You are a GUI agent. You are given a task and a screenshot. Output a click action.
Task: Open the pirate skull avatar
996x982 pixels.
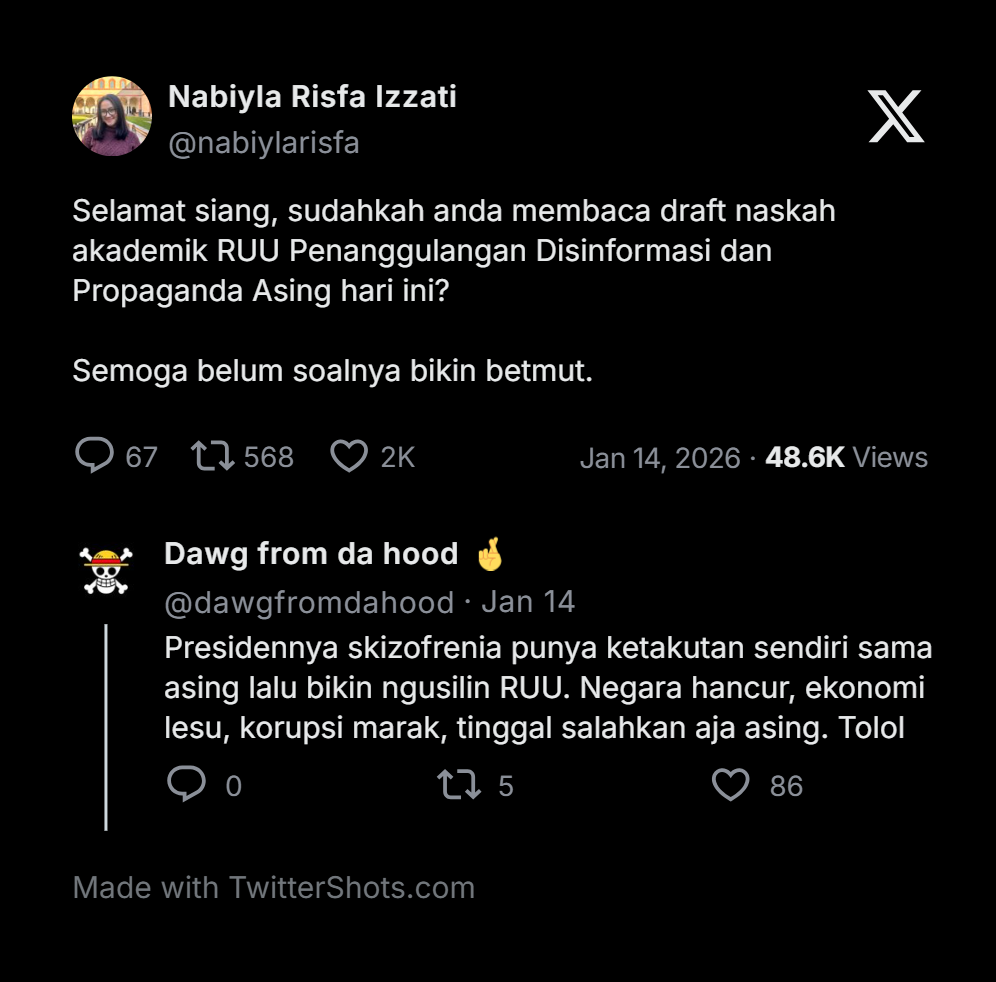click(107, 572)
